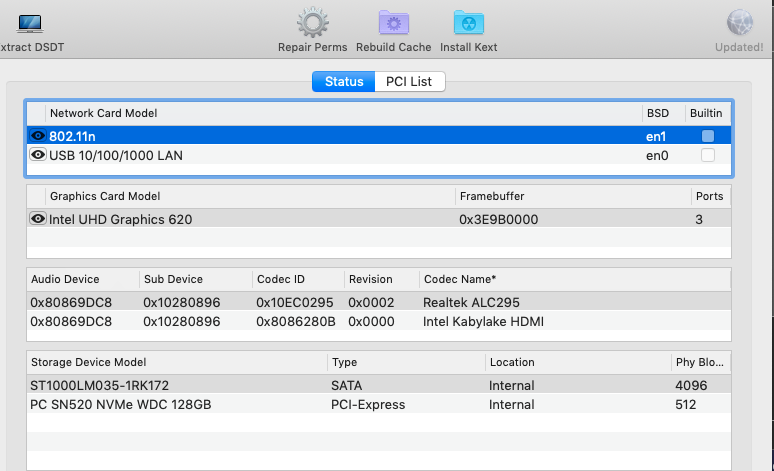Select the USB 10/100/1000 LAN row text

tap(116, 156)
